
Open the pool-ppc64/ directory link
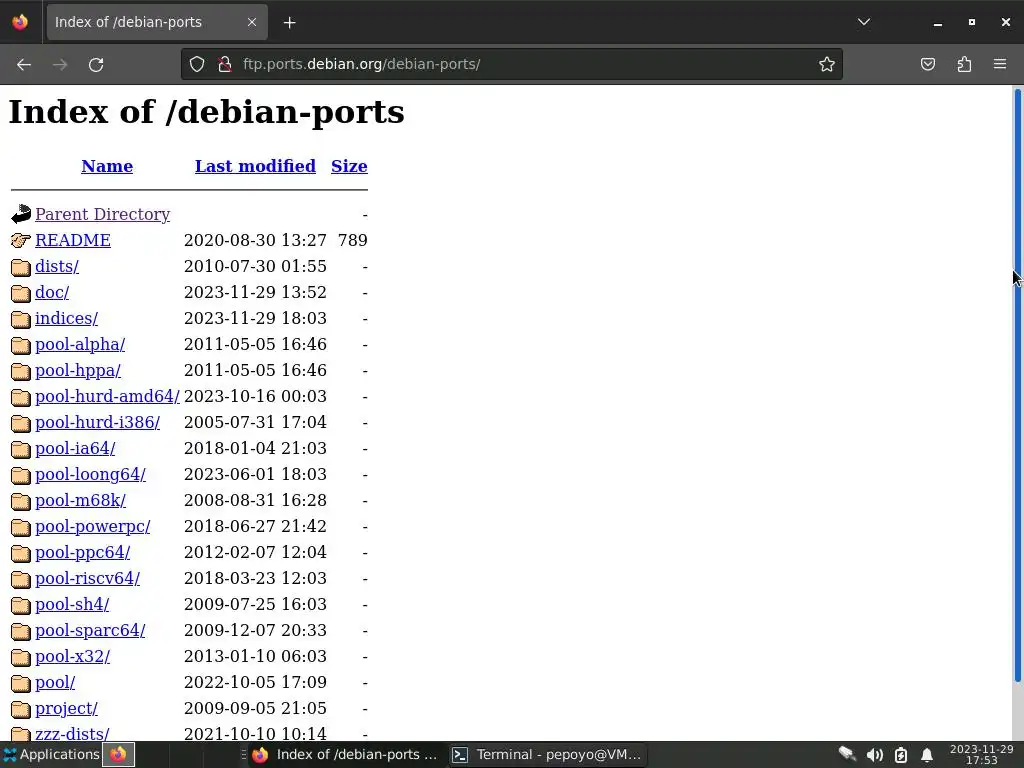[x=82, y=552]
